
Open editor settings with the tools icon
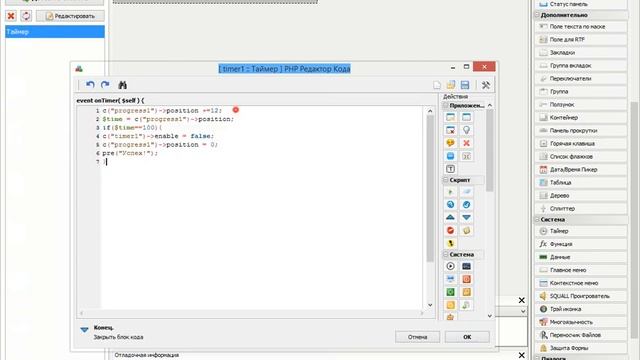click(x=486, y=85)
